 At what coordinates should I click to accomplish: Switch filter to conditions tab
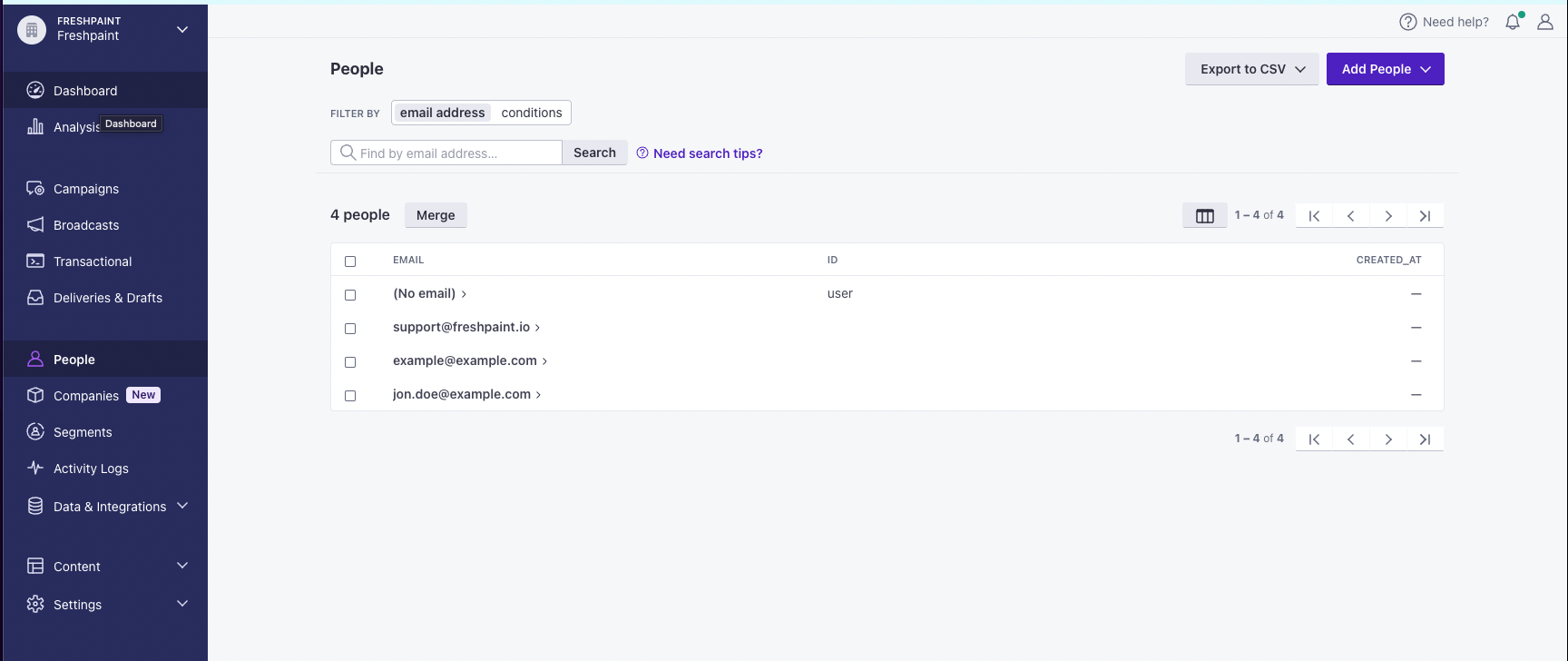coord(531,113)
